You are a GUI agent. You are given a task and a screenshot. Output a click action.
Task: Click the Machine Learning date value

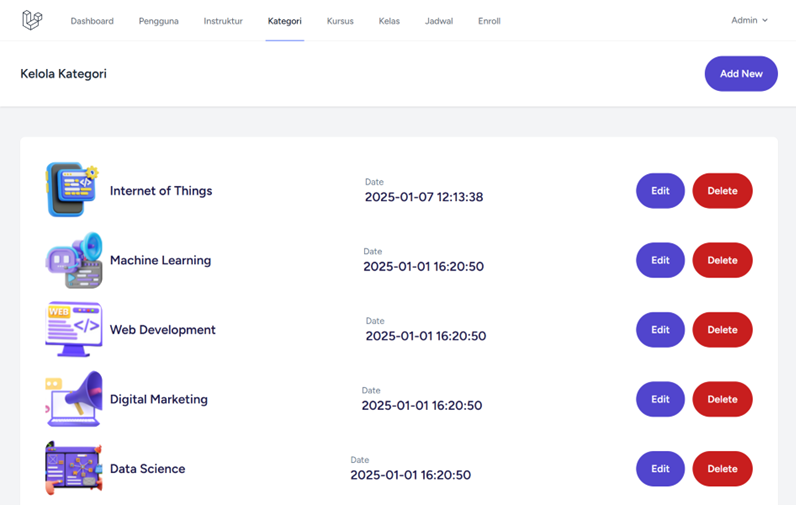tap(423, 266)
